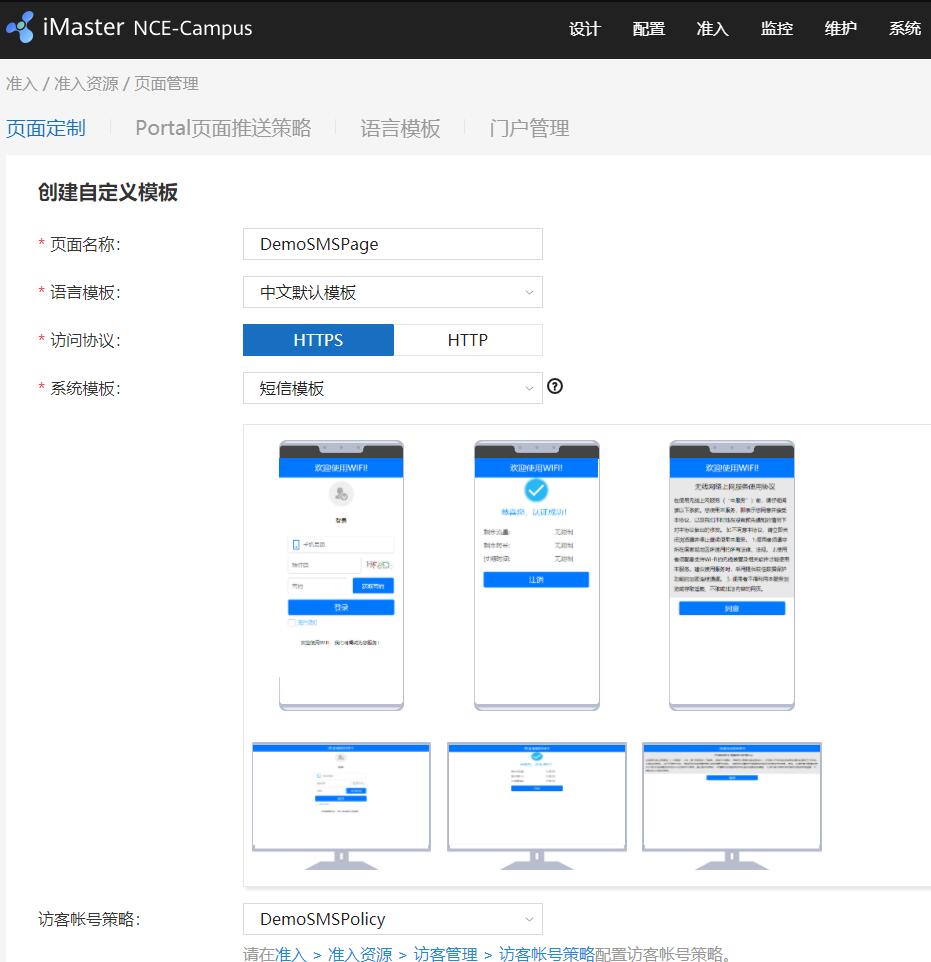
Task: Switch to the 监控 menu
Action: point(777,29)
